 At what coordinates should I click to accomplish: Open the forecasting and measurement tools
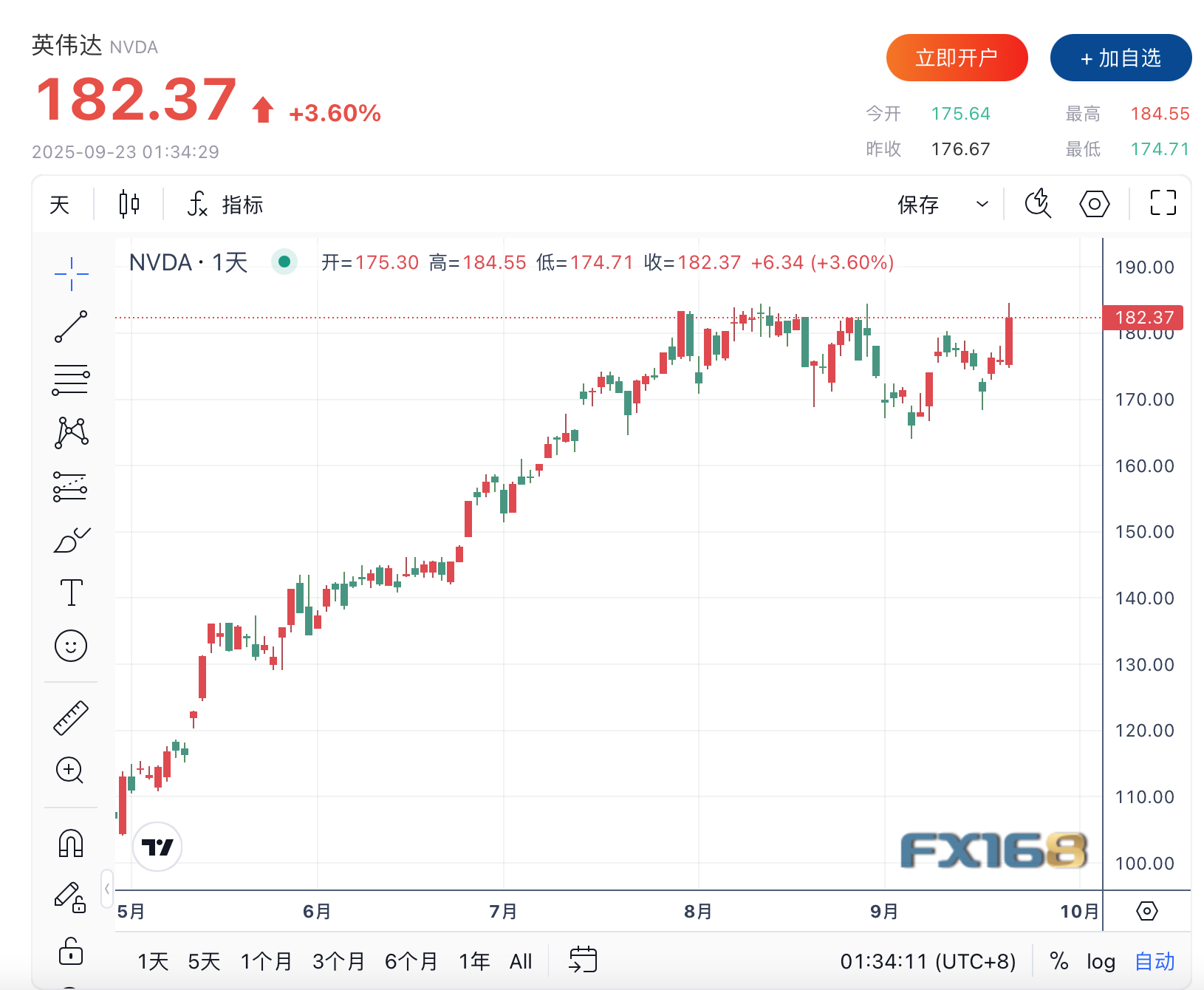[71, 487]
